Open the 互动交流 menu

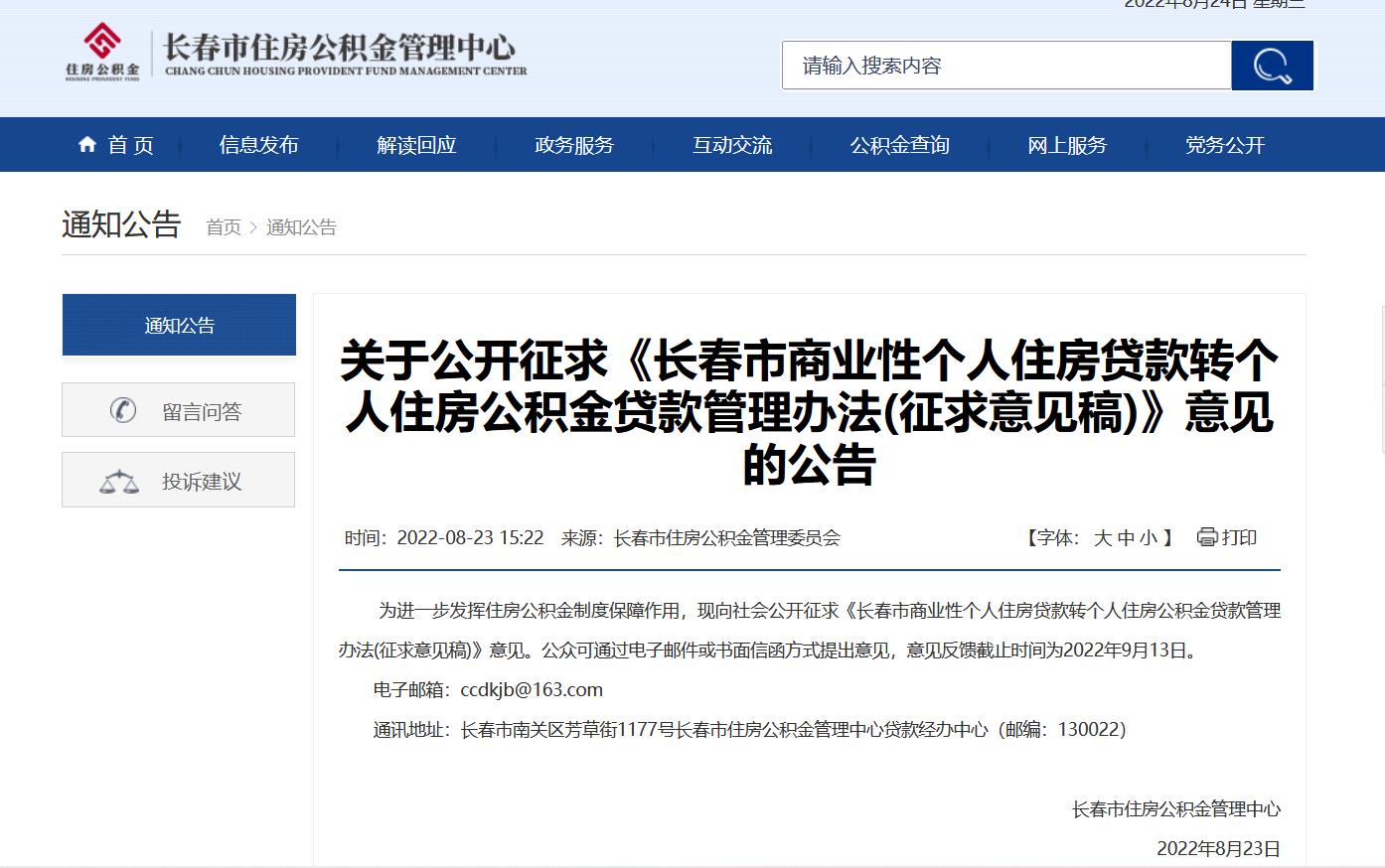pyautogui.click(x=732, y=145)
